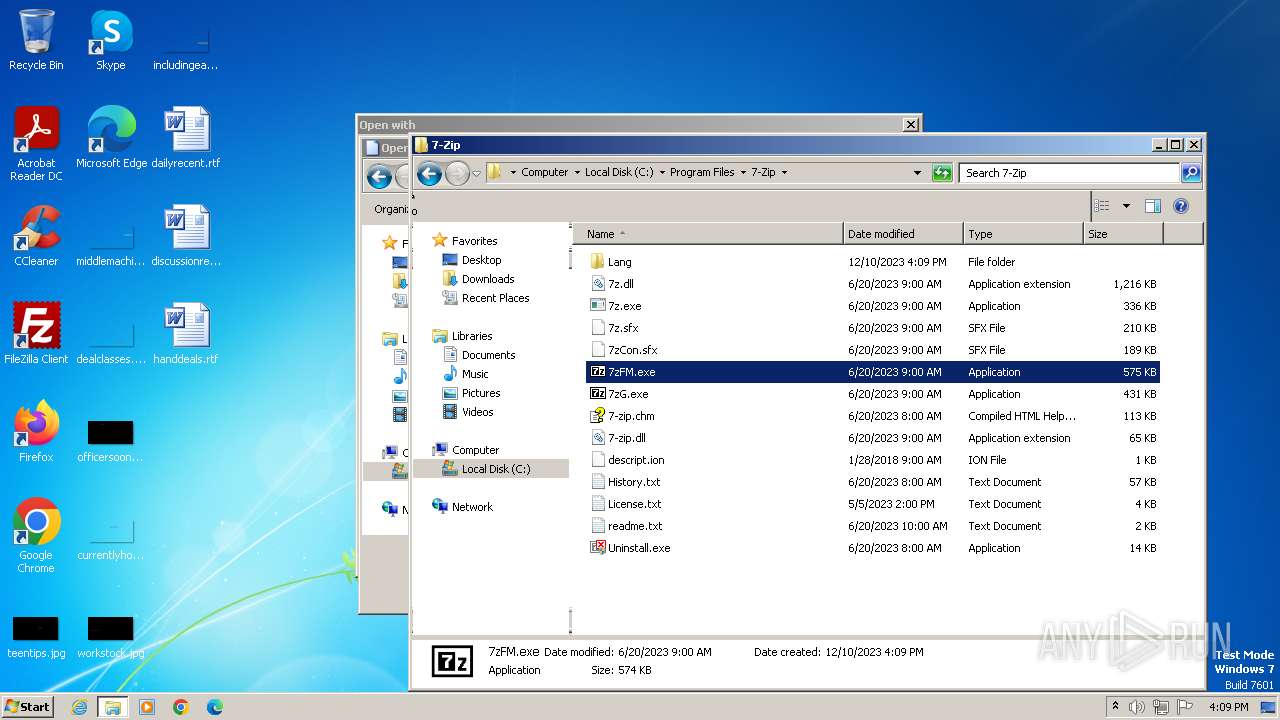1280x720 pixels.
Task: Show hidden system tray icons
Action: click(1115, 706)
